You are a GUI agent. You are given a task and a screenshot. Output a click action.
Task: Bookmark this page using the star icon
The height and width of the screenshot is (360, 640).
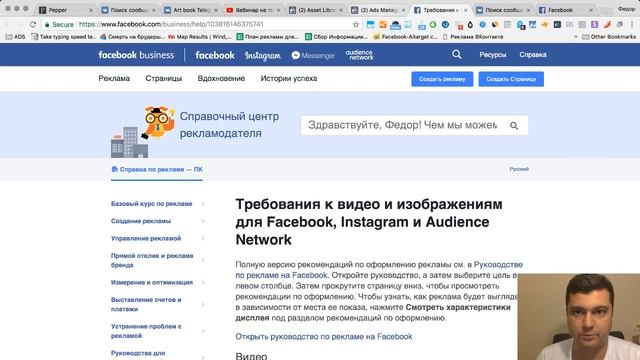pyautogui.click(x=356, y=24)
